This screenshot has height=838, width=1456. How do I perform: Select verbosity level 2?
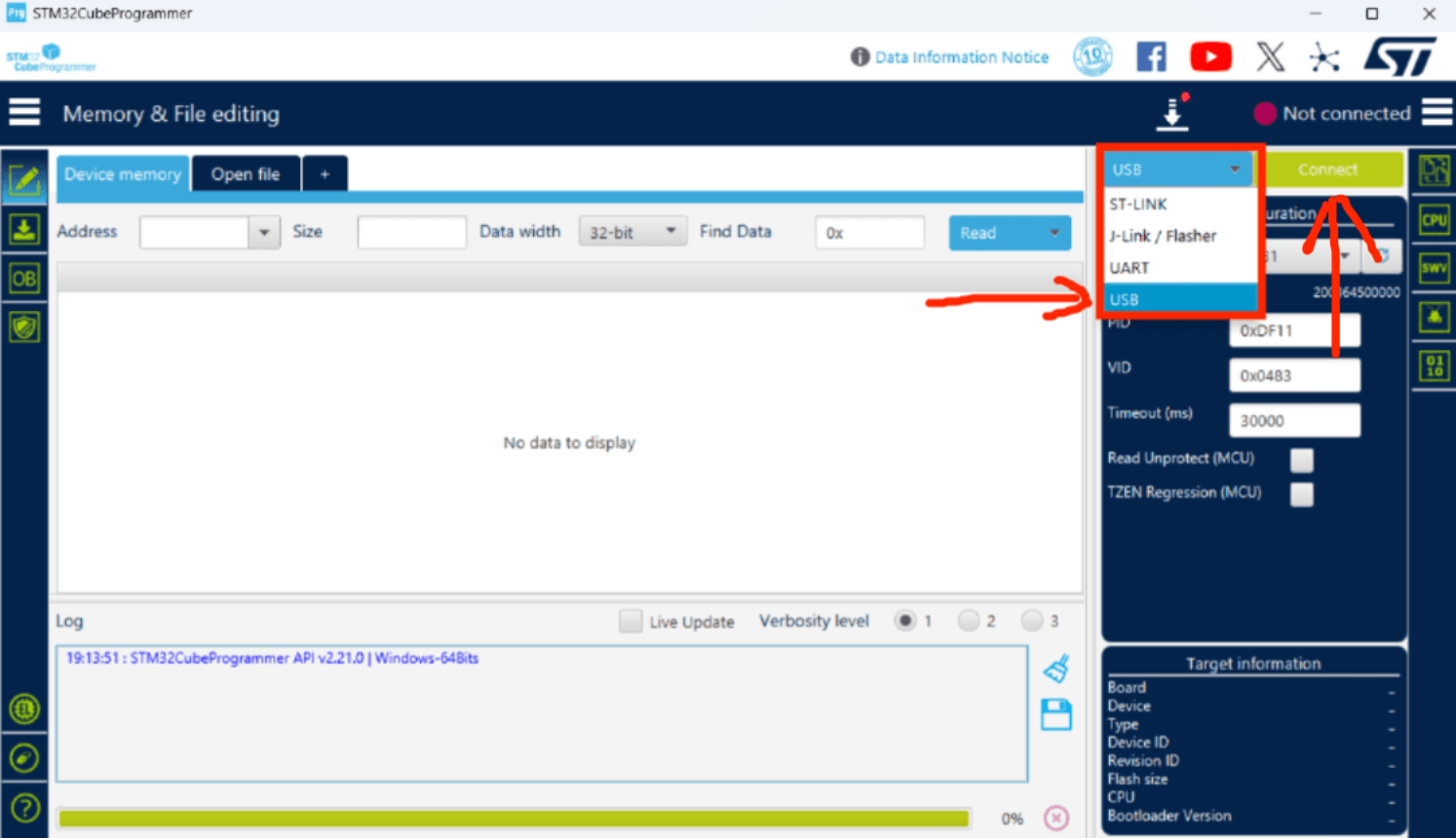pos(969,621)
